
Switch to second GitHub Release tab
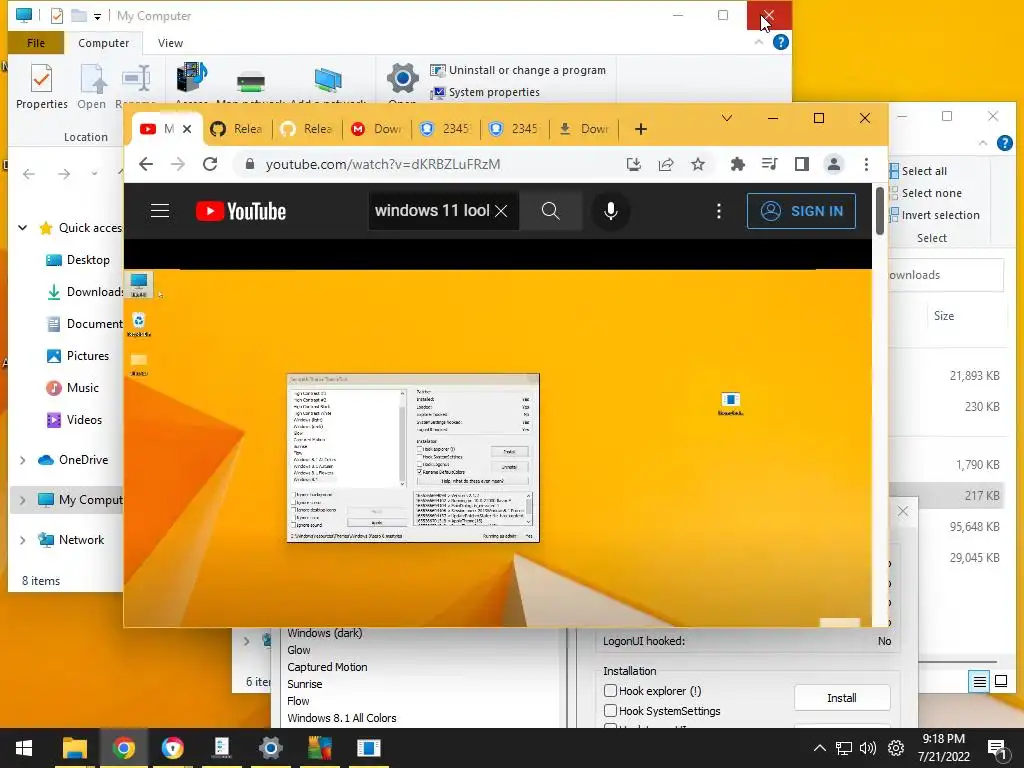pos(306,129)
